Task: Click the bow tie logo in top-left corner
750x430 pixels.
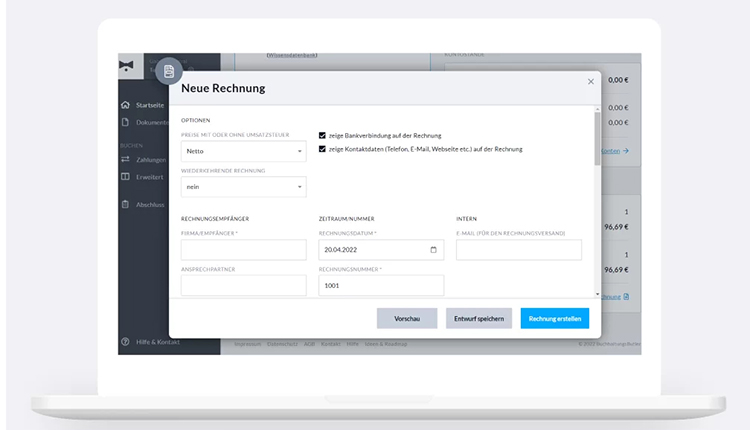Action: coord(125,66)
